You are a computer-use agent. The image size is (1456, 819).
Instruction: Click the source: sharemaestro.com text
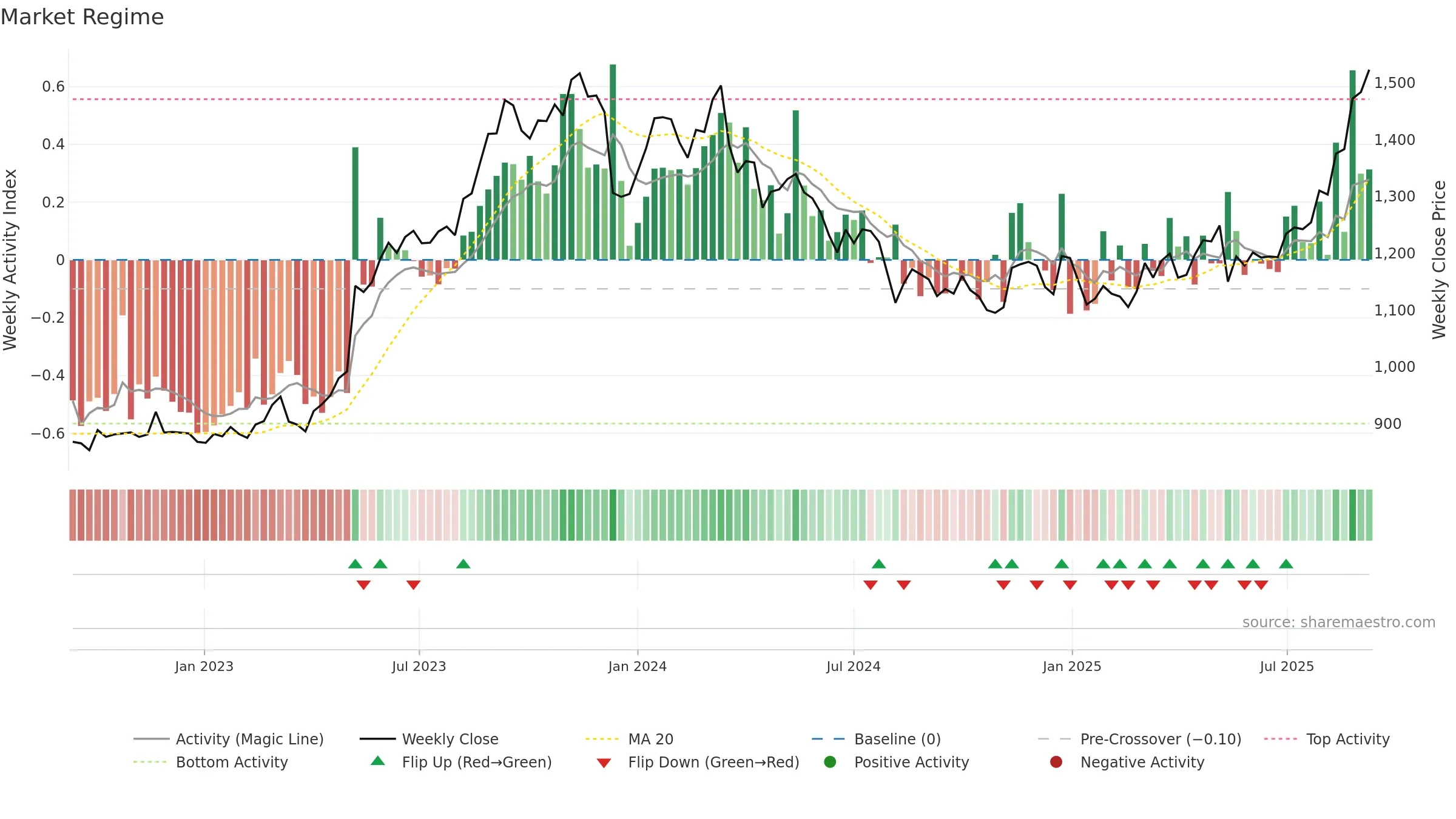pyautogui.click(x=1339, y=622)
